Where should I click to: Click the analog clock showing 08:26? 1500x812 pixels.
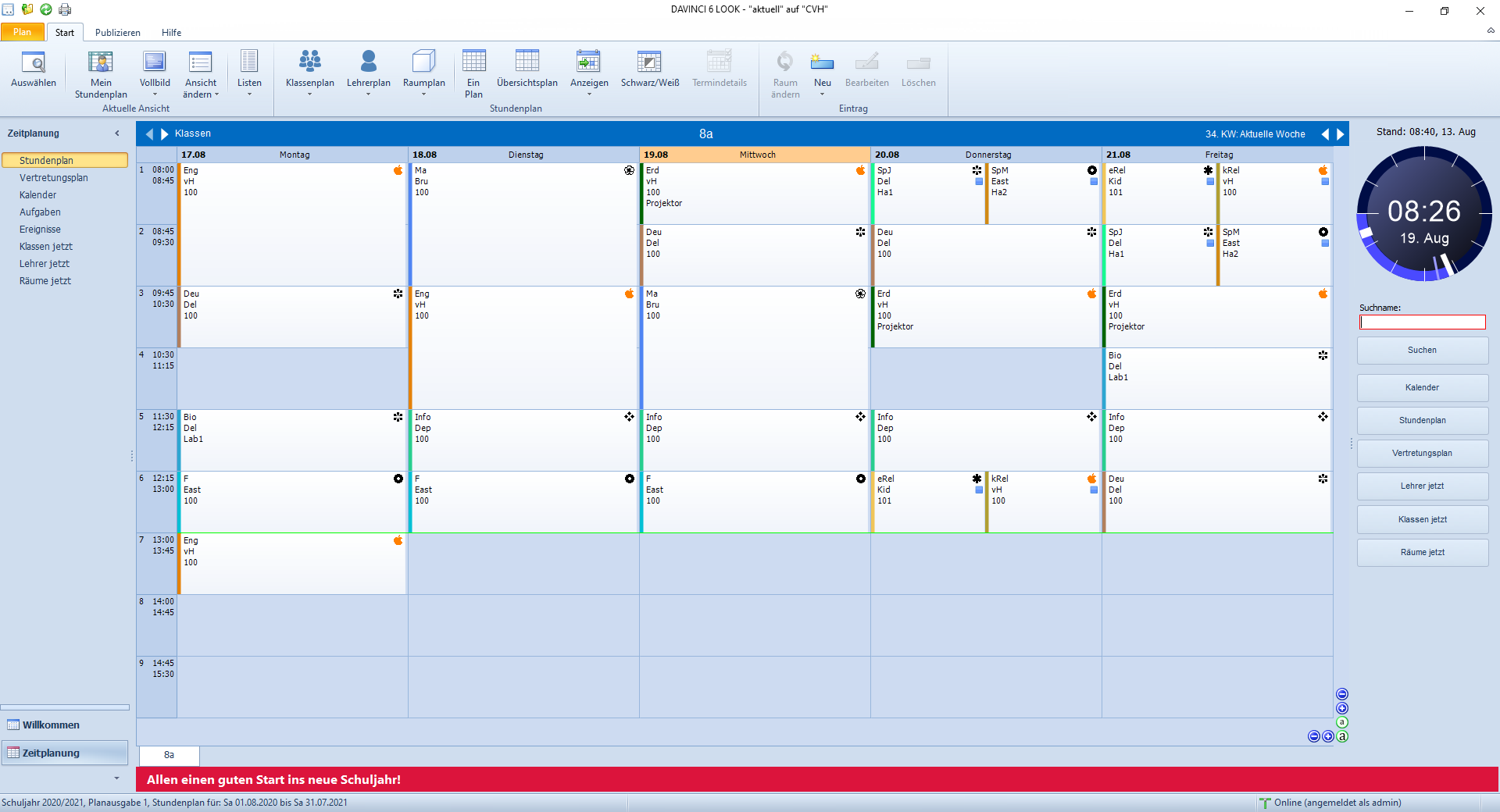point(1424,214)
